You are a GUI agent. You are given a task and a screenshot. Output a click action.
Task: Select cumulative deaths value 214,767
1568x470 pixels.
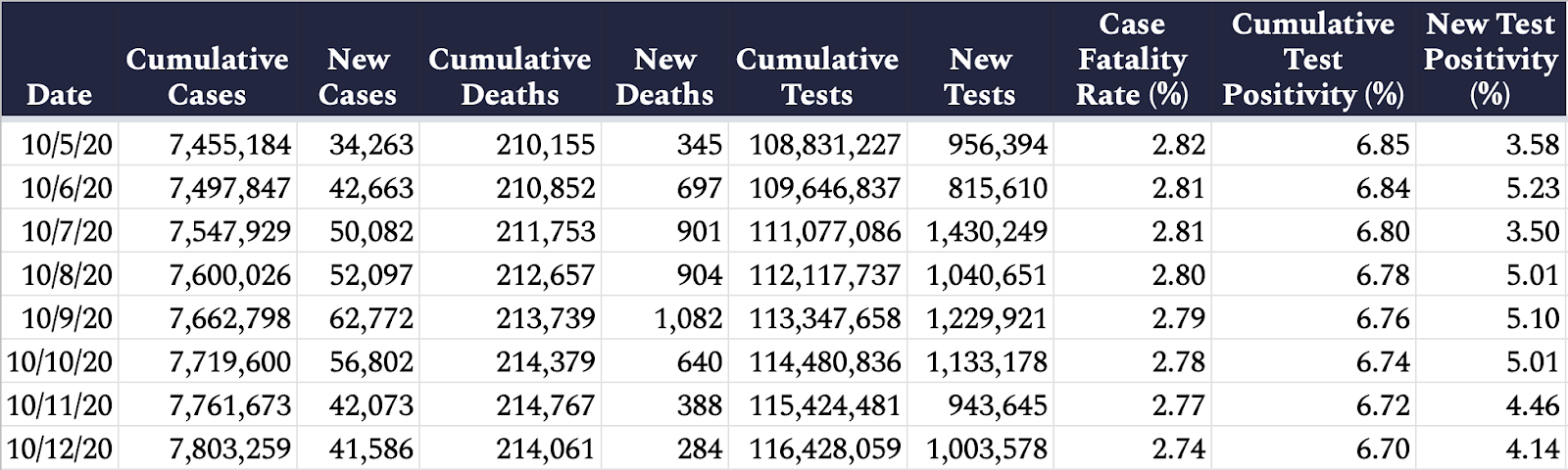[545, 405]
